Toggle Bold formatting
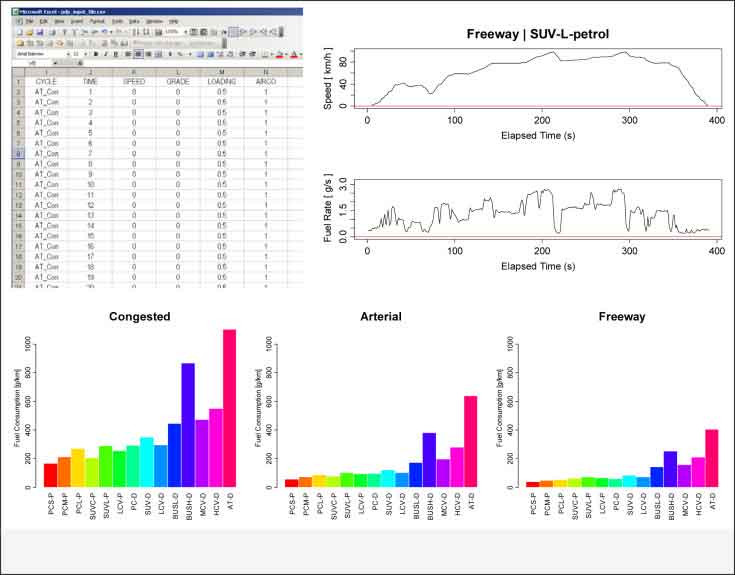Viewport: 735px width, 575px height. 97,54
